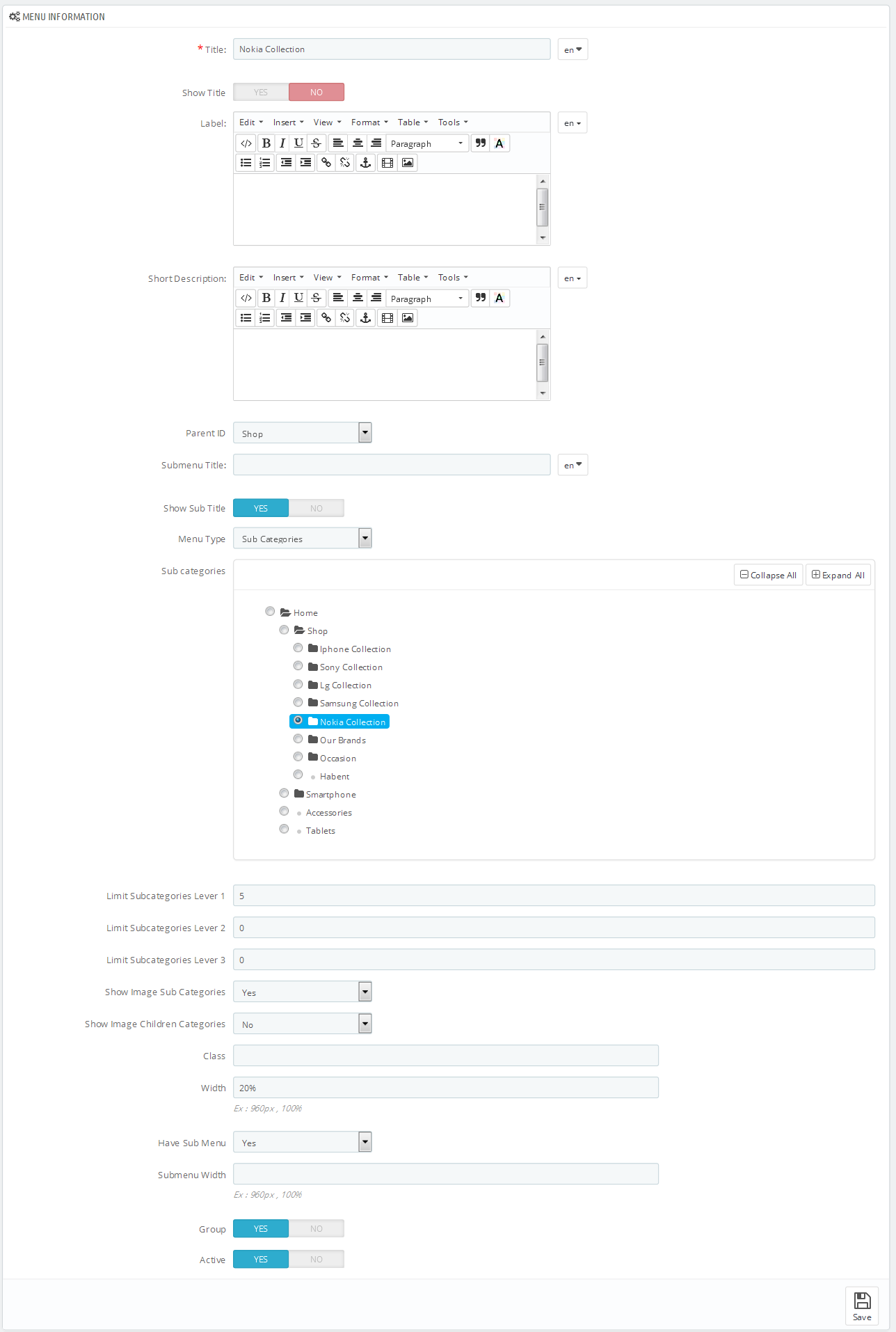Open the Menu Type dropdown
Viewport: 896px width, 1332px height.
(x=303, y=538)
